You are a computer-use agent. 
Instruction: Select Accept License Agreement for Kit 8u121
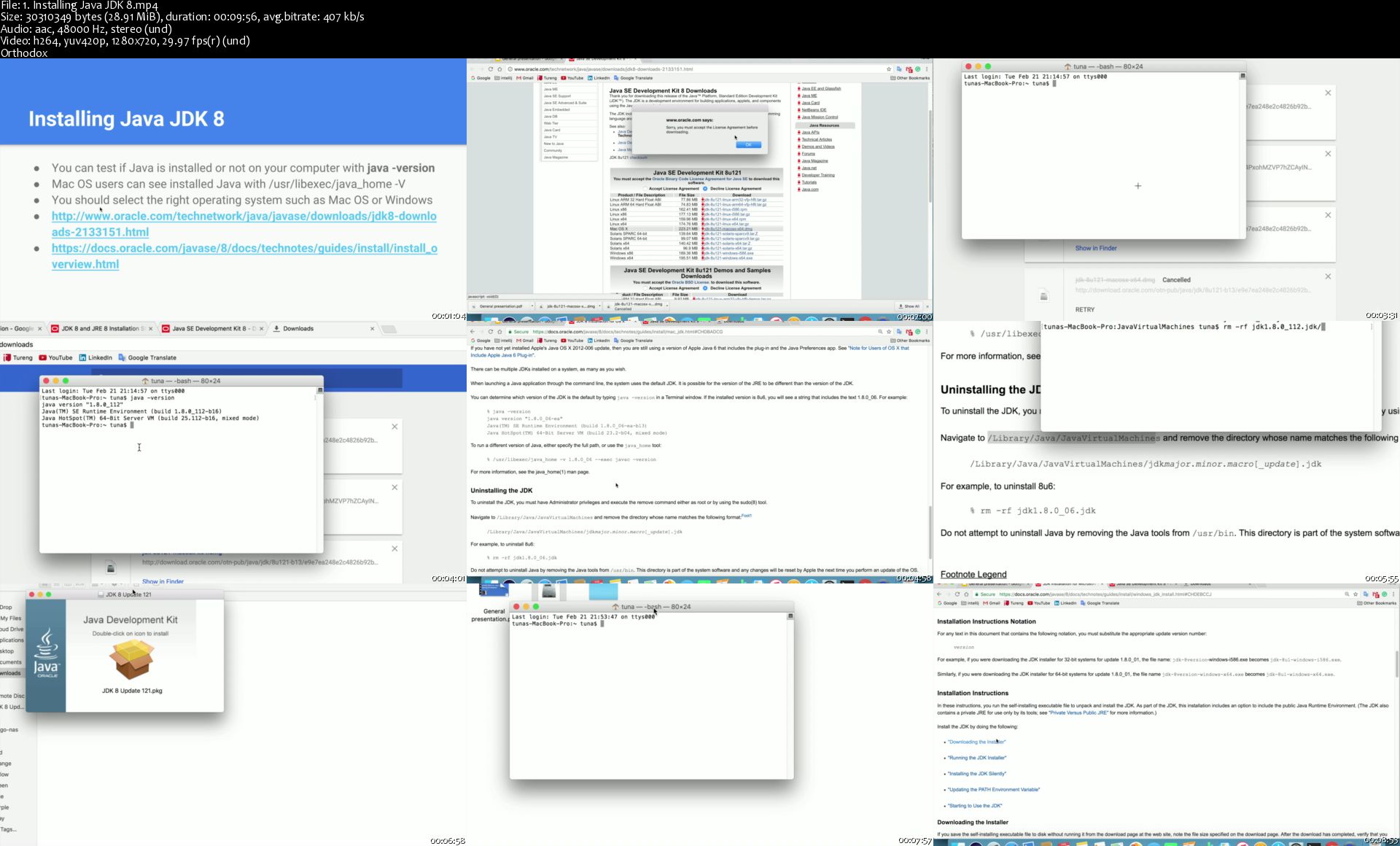pyautogui.click(x=645, y=189)
